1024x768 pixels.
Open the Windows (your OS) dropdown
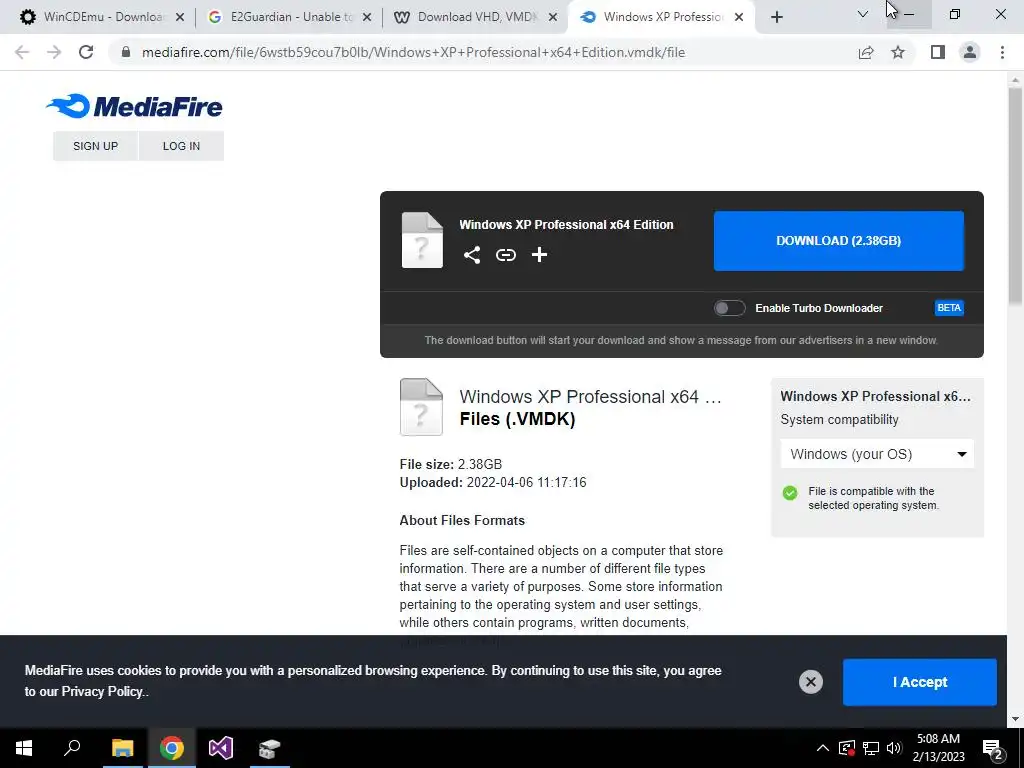(x=877, y=454)
